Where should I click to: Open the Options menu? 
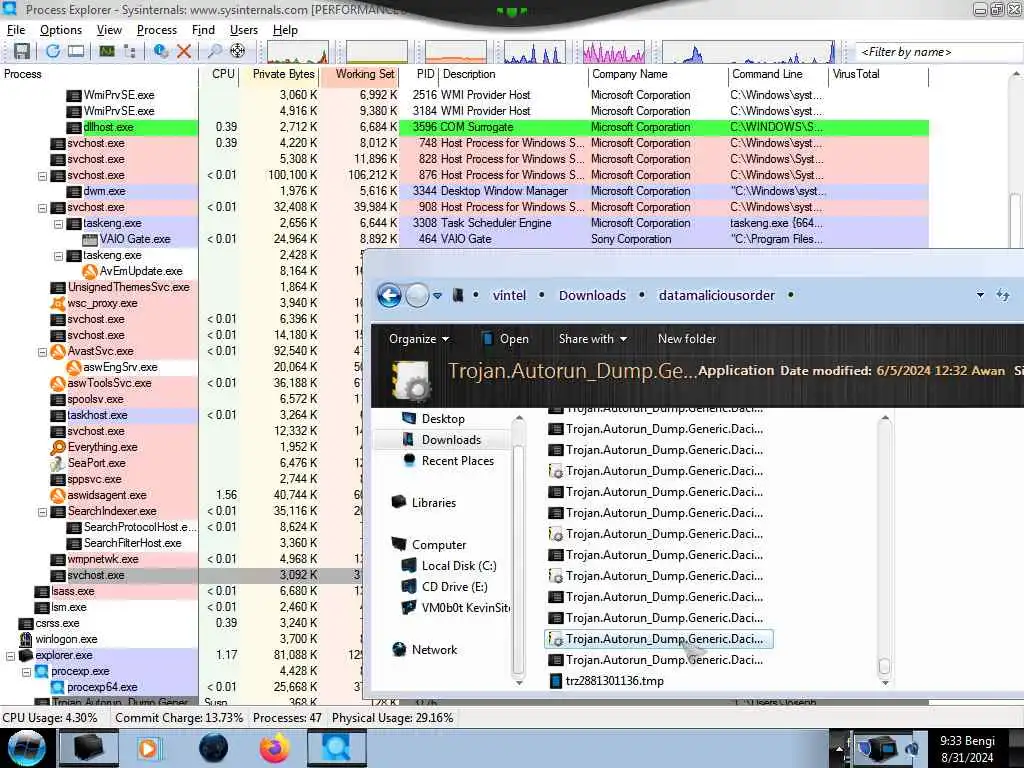61,30
